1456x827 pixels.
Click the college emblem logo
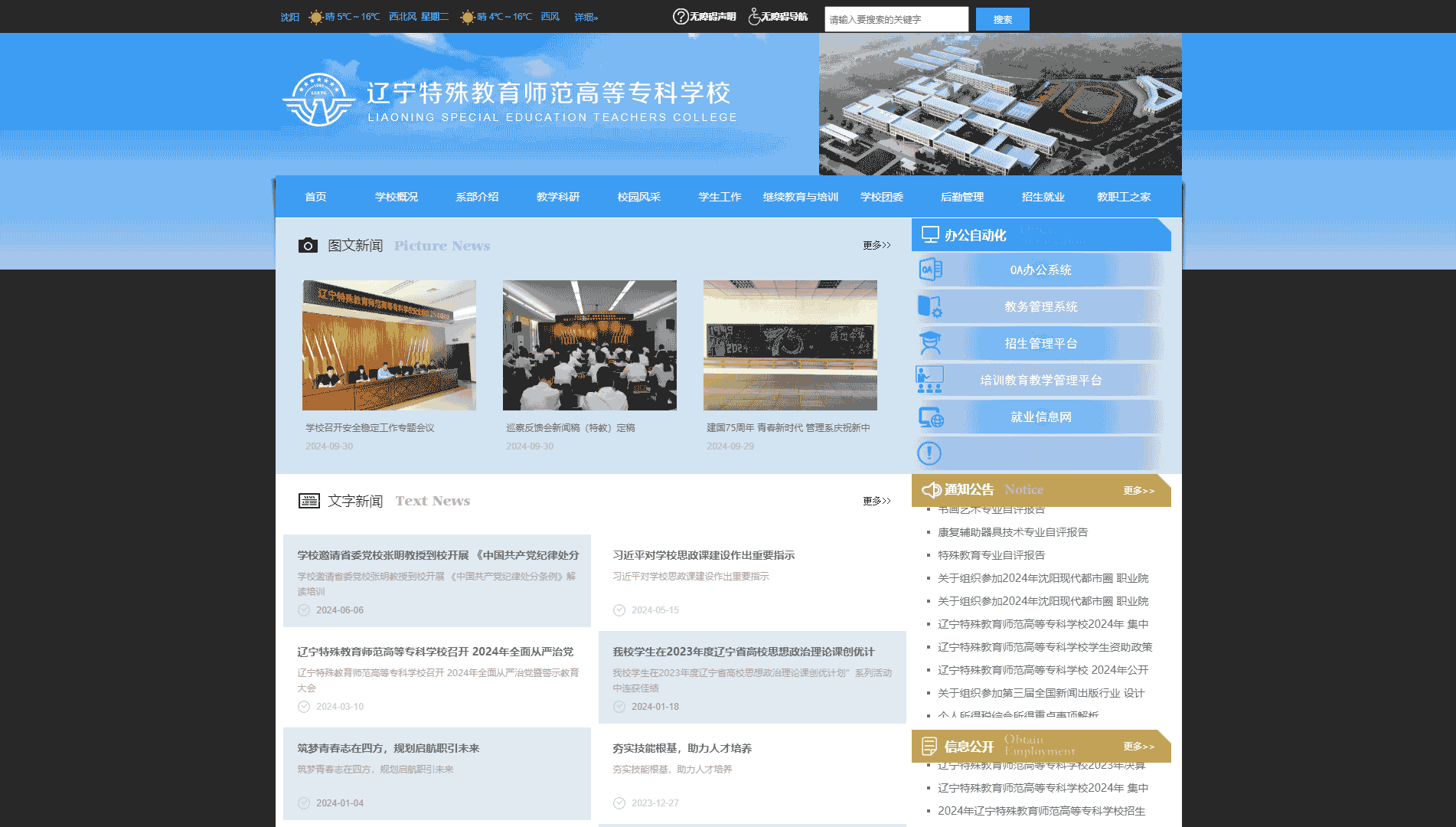click(x=319, y=100)
